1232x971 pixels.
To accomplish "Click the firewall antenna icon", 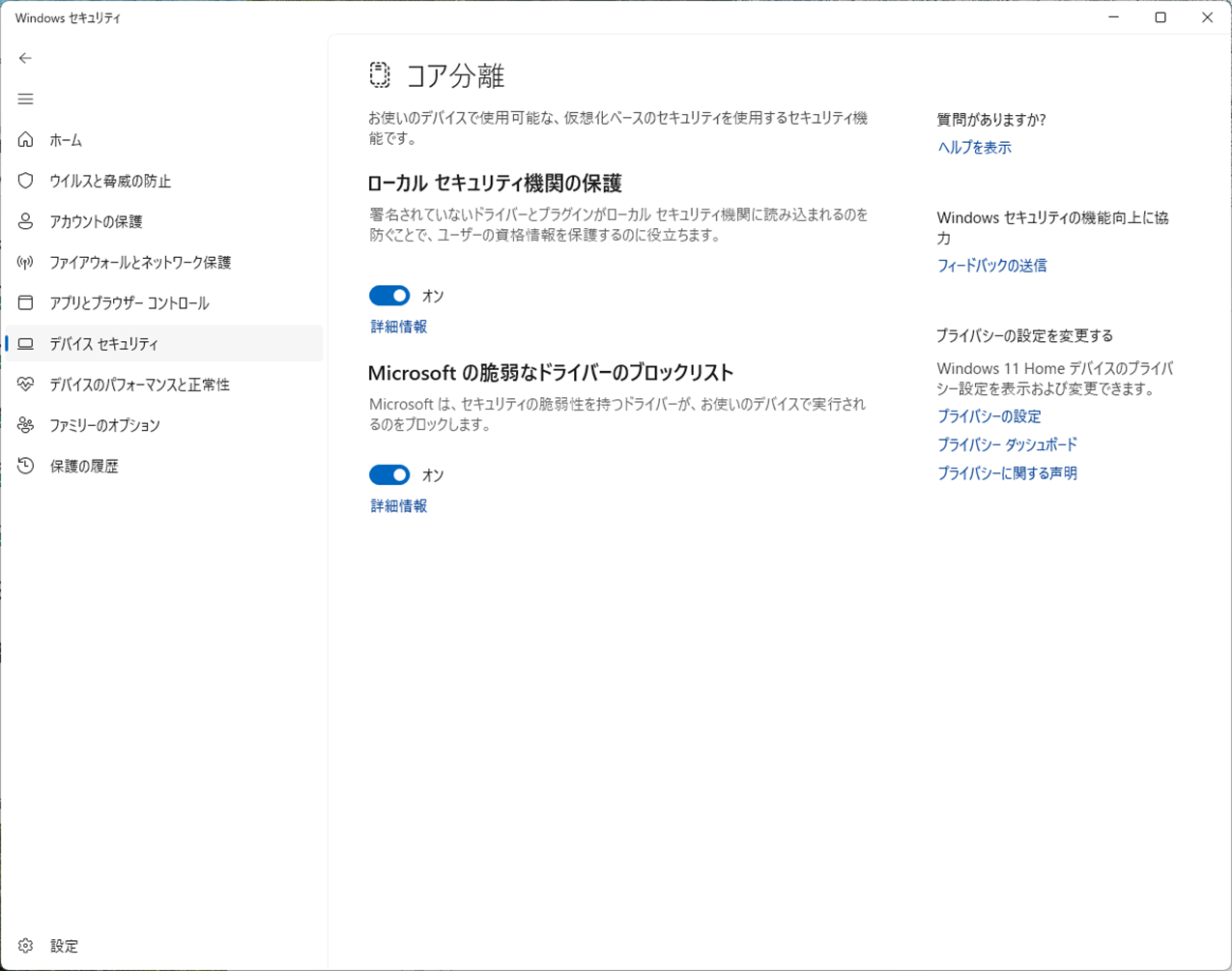I will tap(25, 262).
